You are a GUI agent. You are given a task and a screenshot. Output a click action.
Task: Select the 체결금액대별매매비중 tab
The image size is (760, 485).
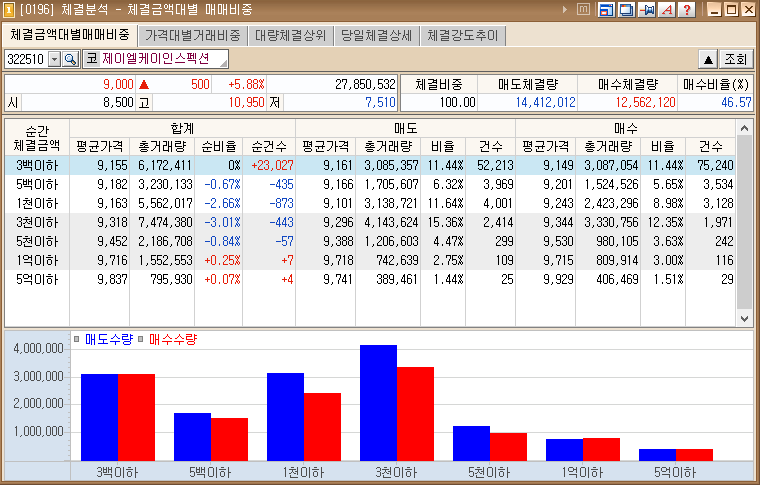point(70,35)
